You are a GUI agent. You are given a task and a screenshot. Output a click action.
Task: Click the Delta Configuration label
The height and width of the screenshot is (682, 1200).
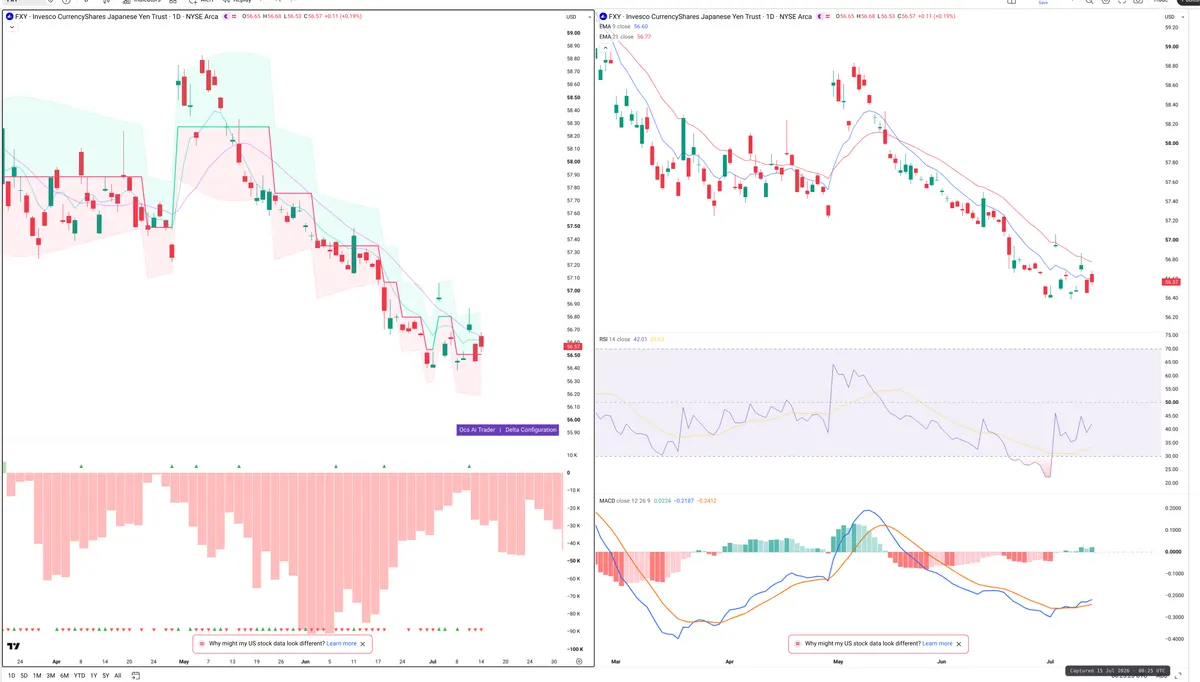[530, 430]
